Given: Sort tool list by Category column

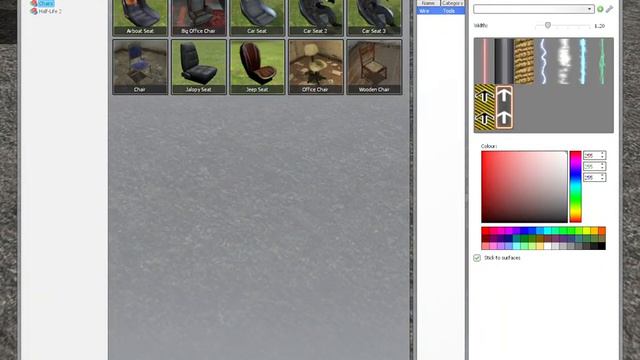Looking at the screenshot, I should 452,3.
